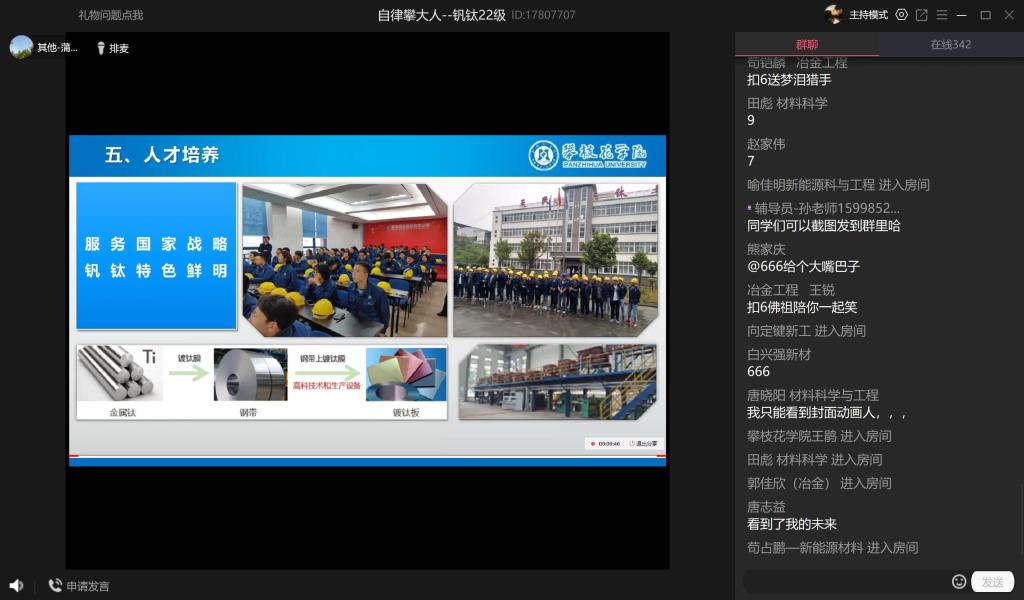Click the 礼物问题点我 link

(111, 15)
